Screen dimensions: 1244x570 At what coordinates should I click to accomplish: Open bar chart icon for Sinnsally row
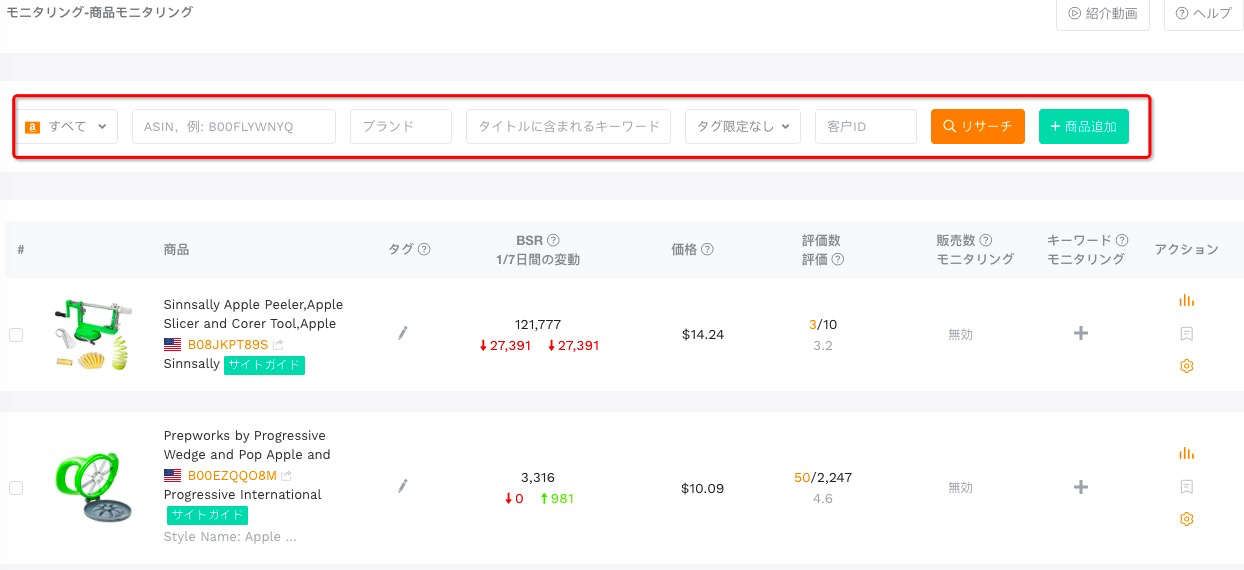coord(1187,300)
